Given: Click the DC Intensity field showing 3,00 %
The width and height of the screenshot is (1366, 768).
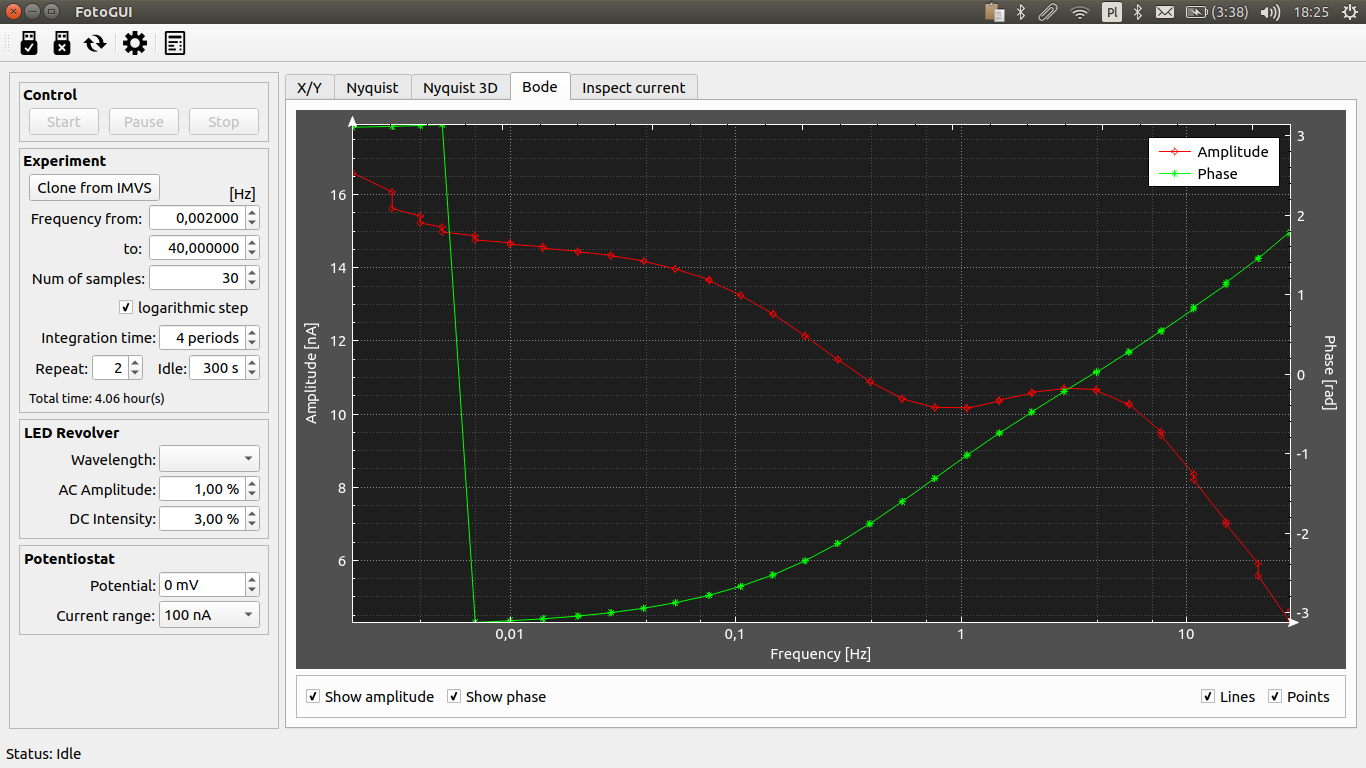Looking at the screenshot, I should click(x=202, y=519).
